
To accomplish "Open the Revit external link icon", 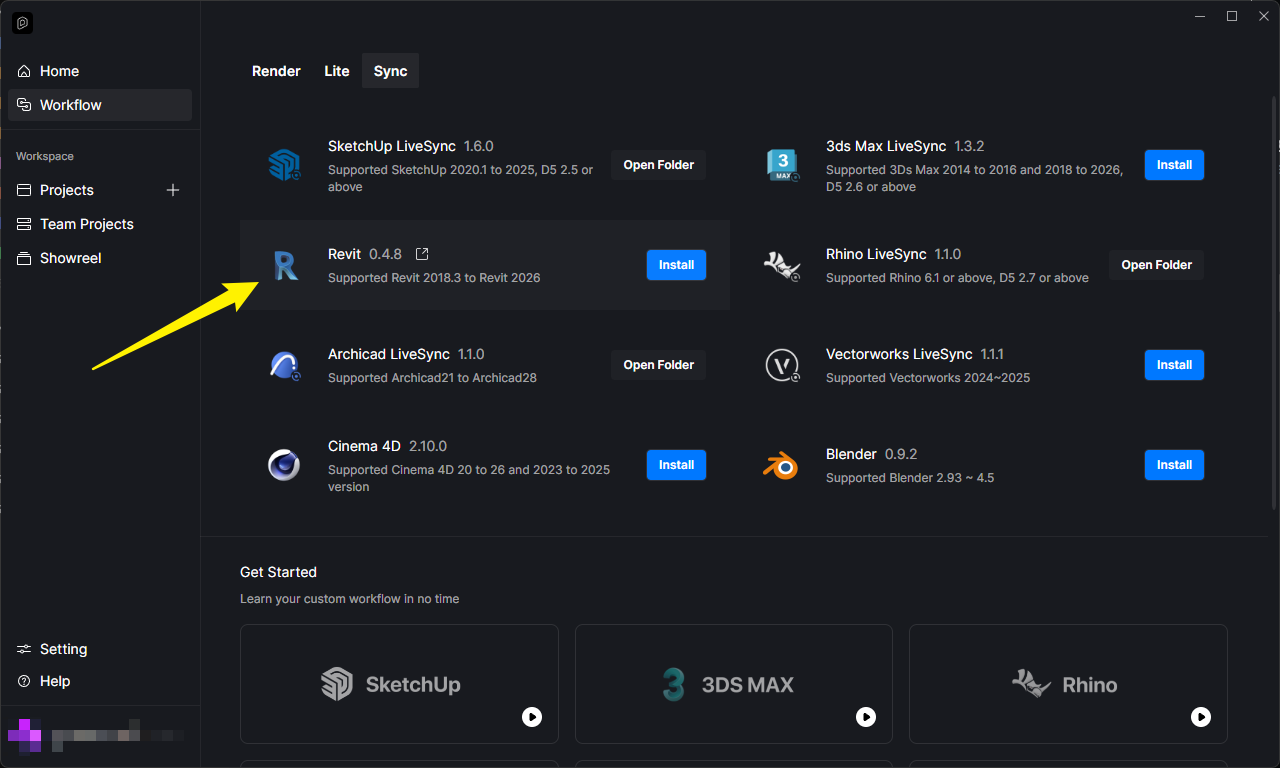I will pos(422,254).
